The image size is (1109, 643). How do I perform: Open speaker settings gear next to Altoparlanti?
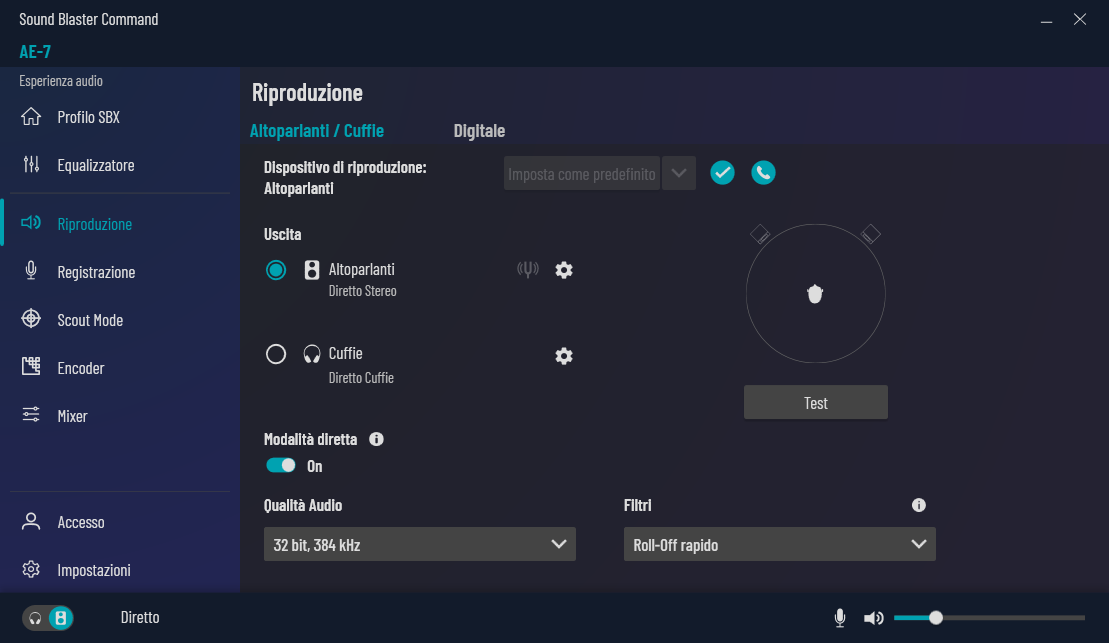564,270
